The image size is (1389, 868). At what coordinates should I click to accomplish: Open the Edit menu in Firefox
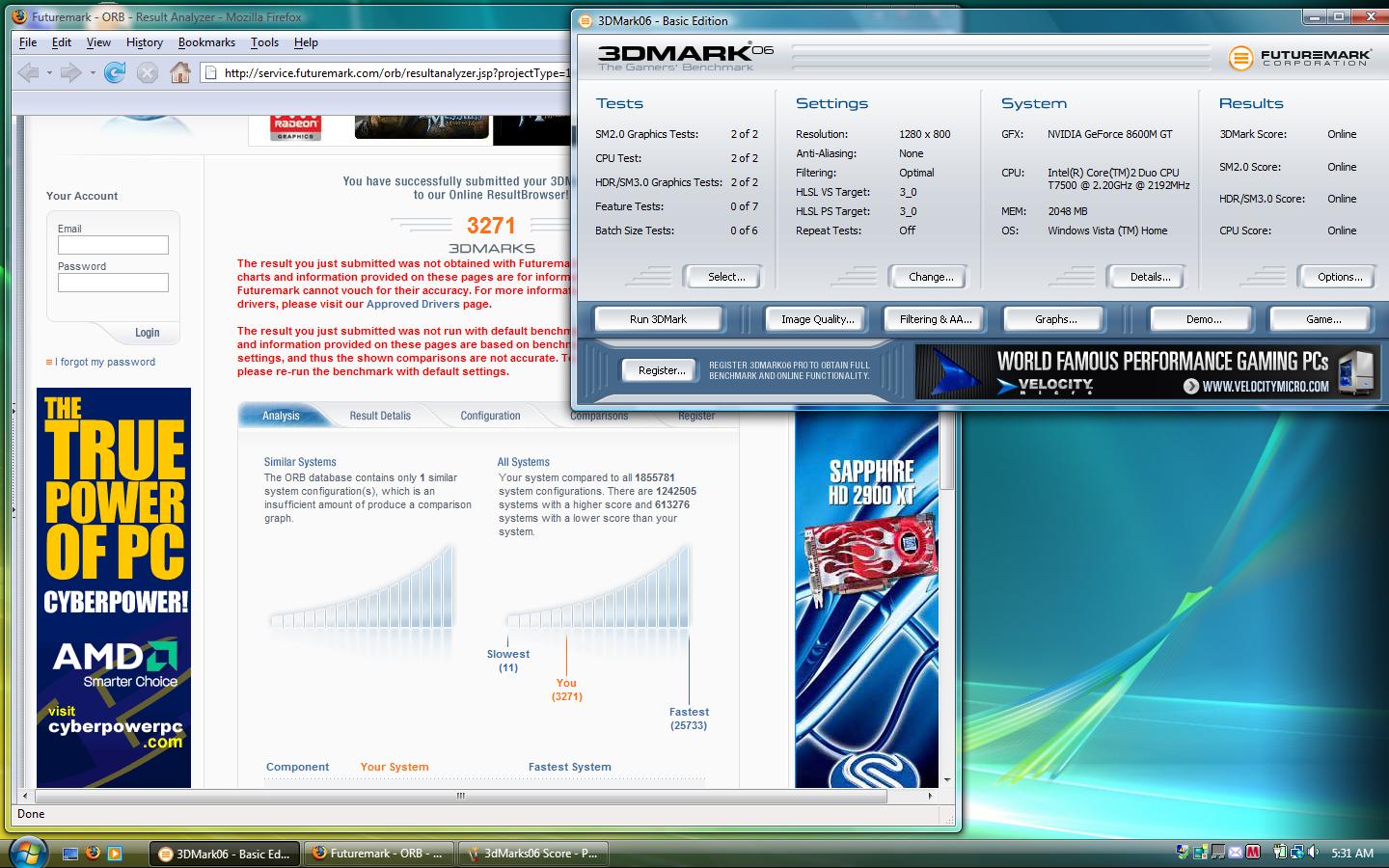[62, 42]
